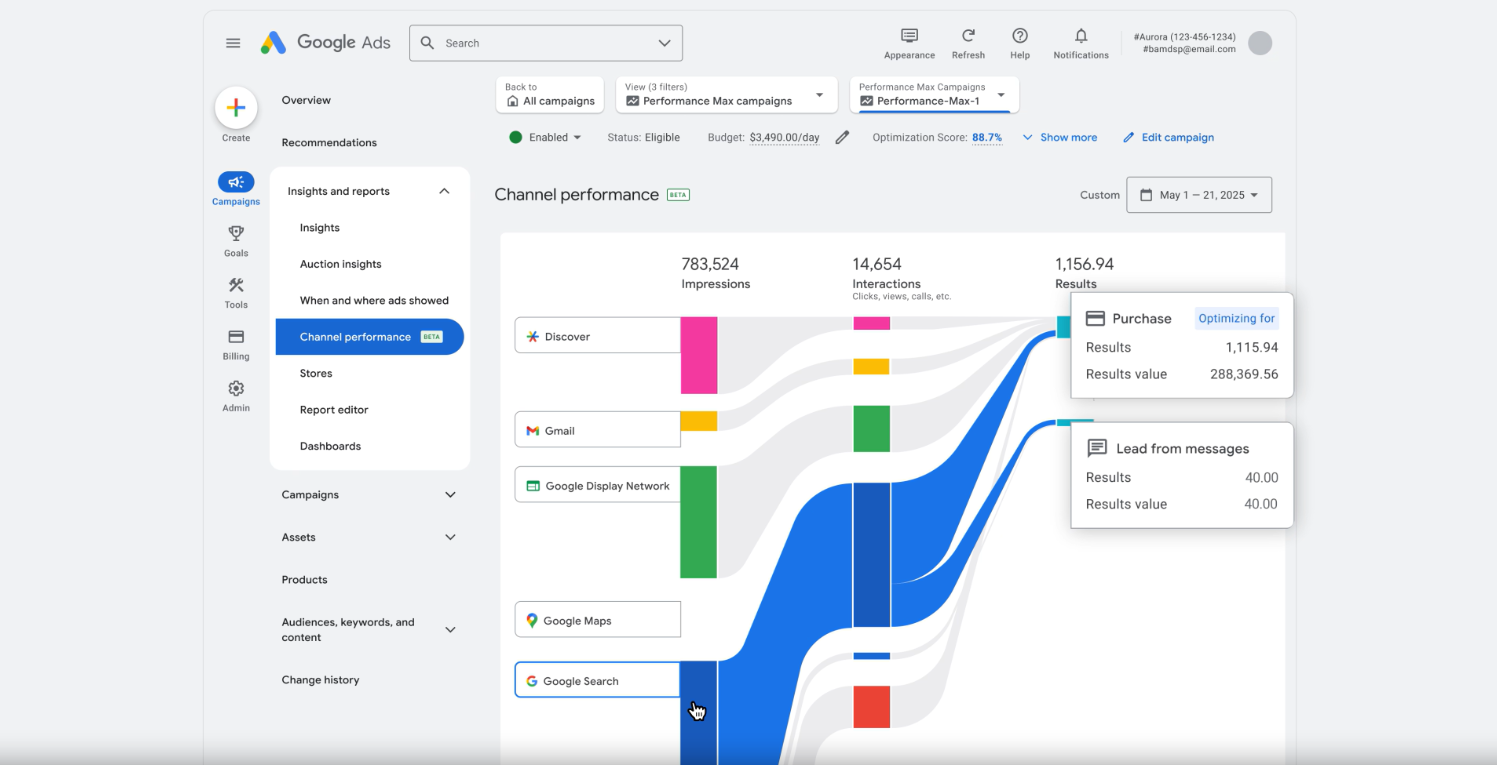Select the Gmail channel box
Image resolution: width=1497 pixels, height=765 pixels.
click(x=598, y=429)
